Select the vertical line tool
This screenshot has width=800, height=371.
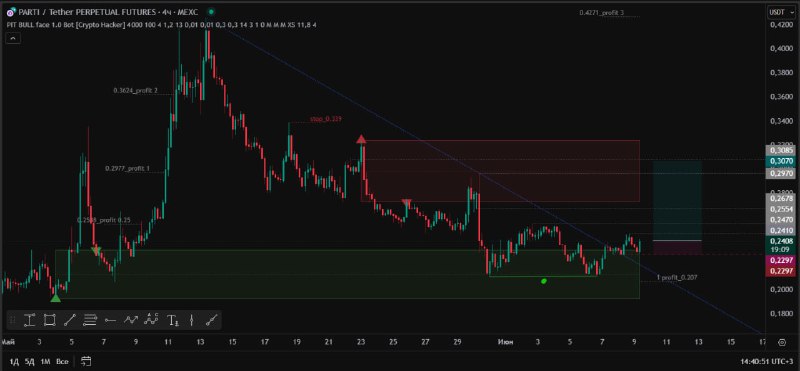pyautogui.click(x=191, y=320)
